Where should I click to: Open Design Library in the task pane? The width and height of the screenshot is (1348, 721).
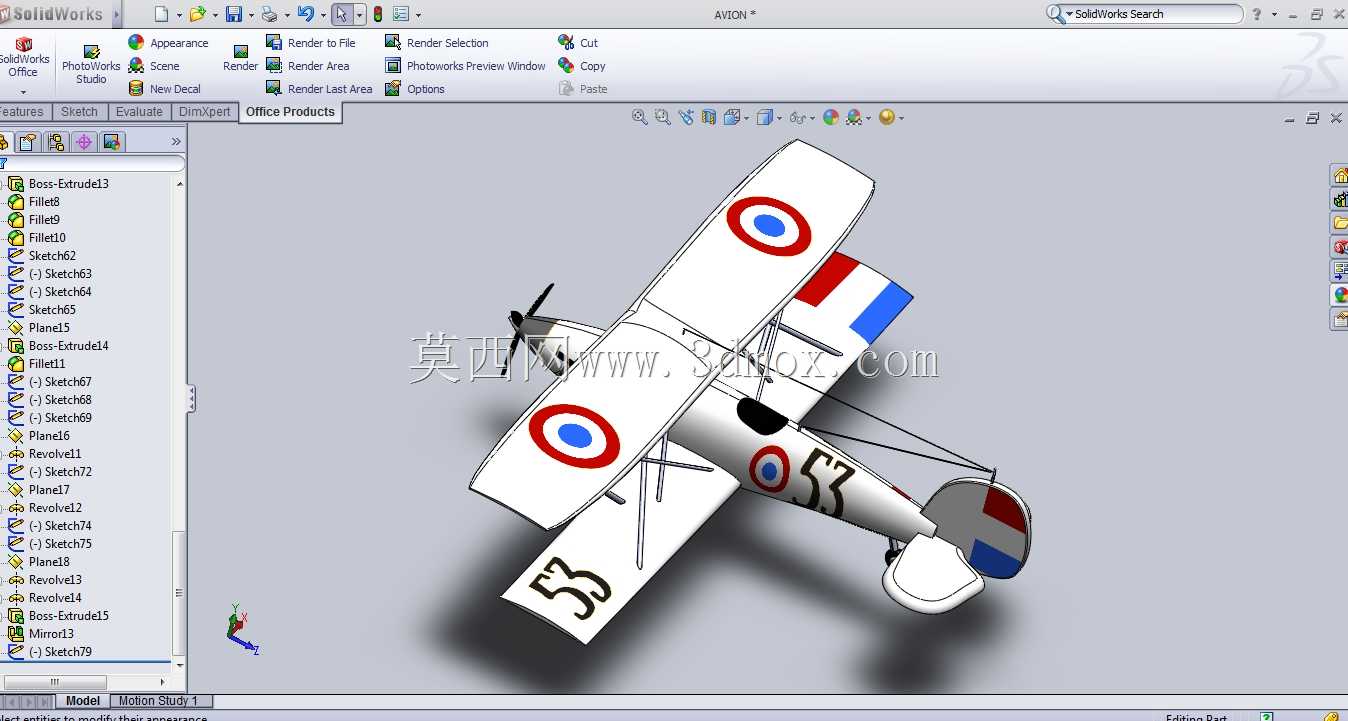(1340, 200)
